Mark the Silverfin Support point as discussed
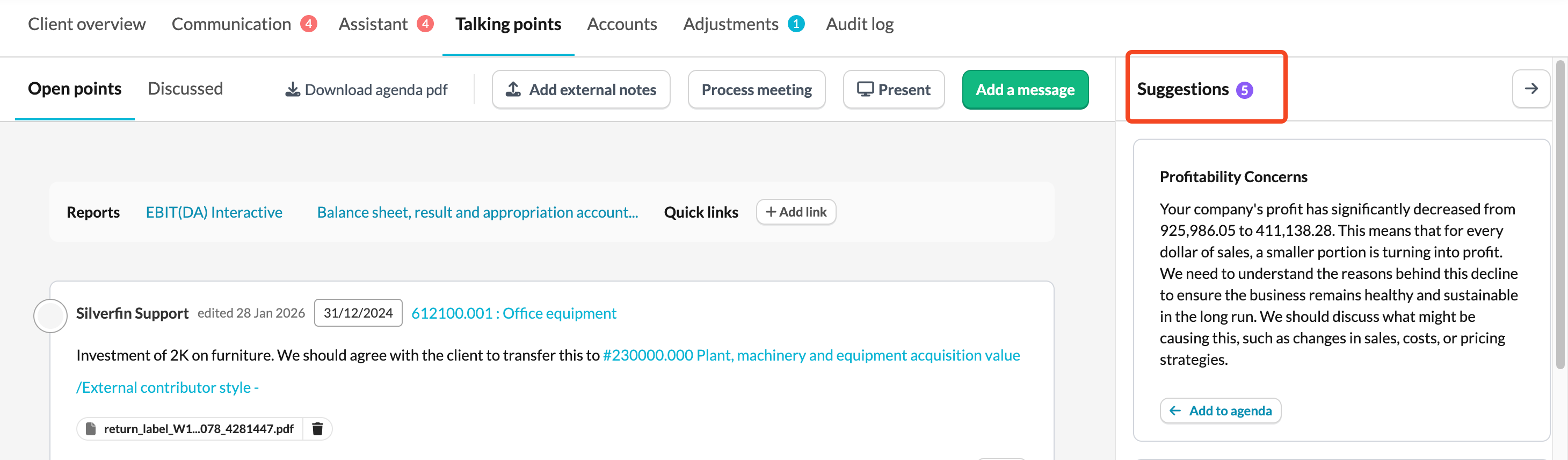The height and width of the screenshot is (460, 1568). tap(50, 315)
